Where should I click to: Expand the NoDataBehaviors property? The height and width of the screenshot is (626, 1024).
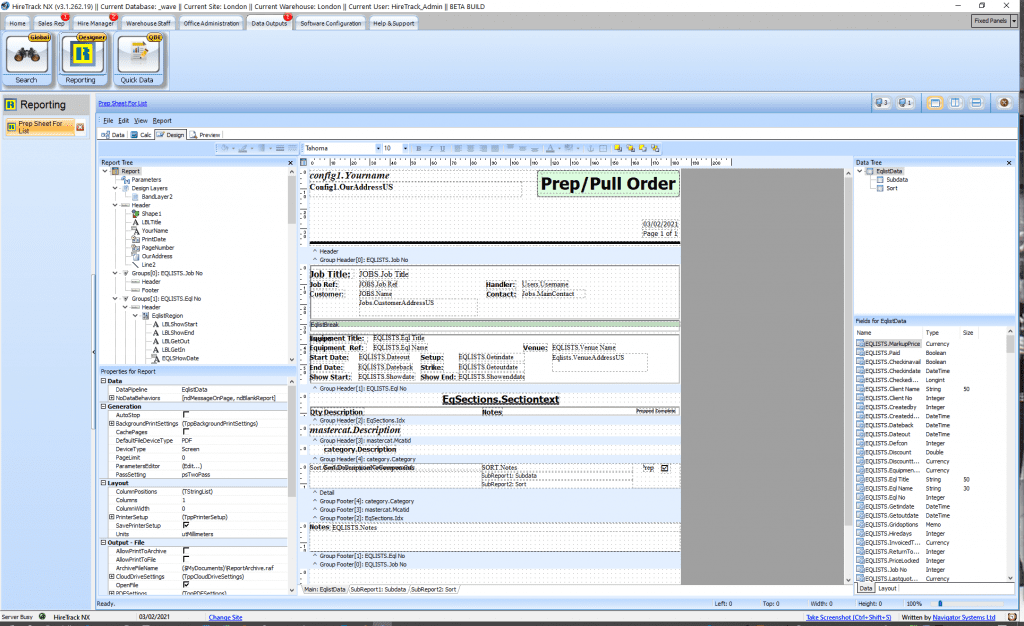coord(111,398)
